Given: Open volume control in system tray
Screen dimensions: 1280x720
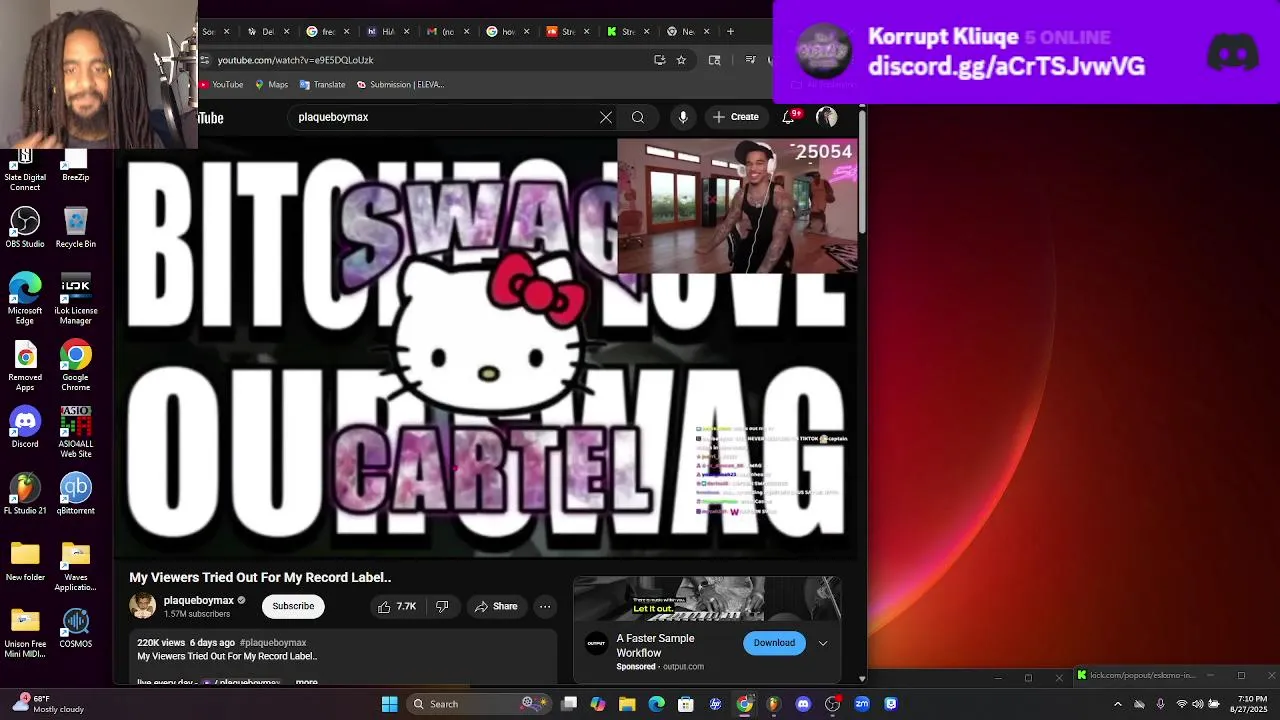Looking at the screenshot, I should 1197,704.
